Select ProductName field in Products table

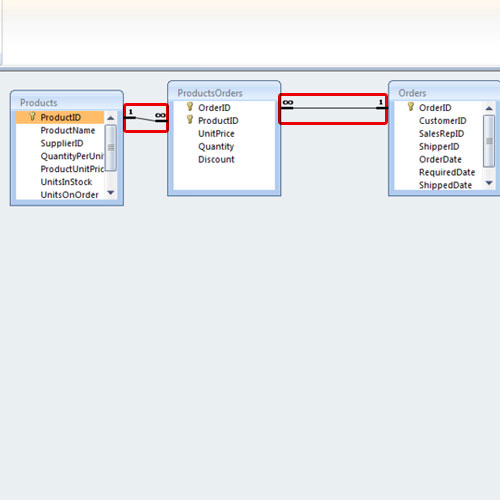[68, 130]
